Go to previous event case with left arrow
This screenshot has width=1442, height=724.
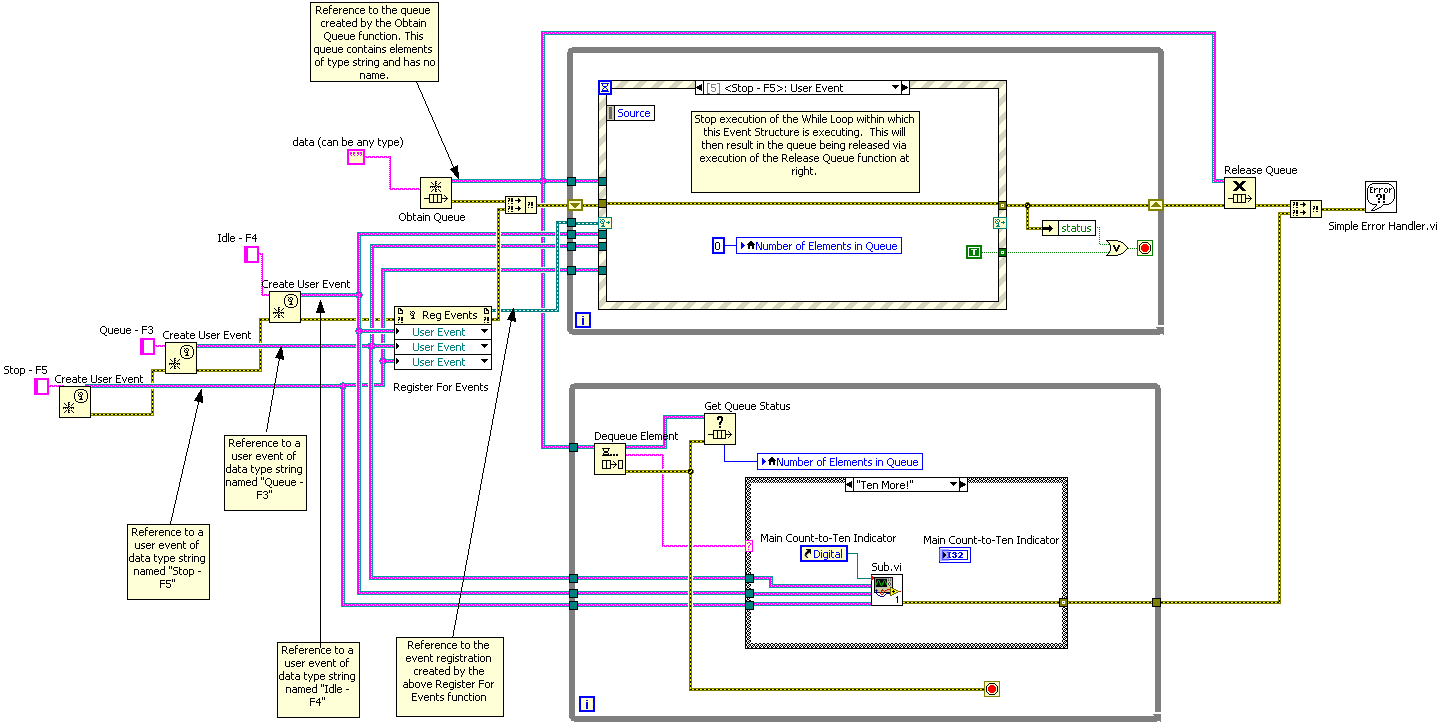pos(699,88)
